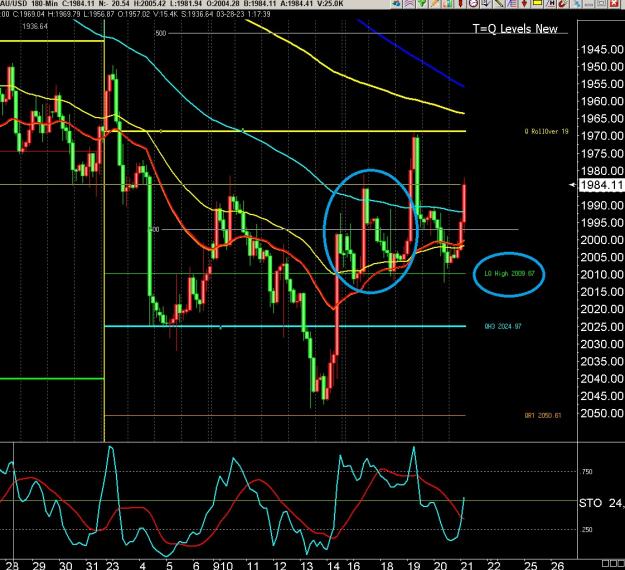
Task: Click the 'QR1 2050.61' level label
Action: tap(543, 415)
